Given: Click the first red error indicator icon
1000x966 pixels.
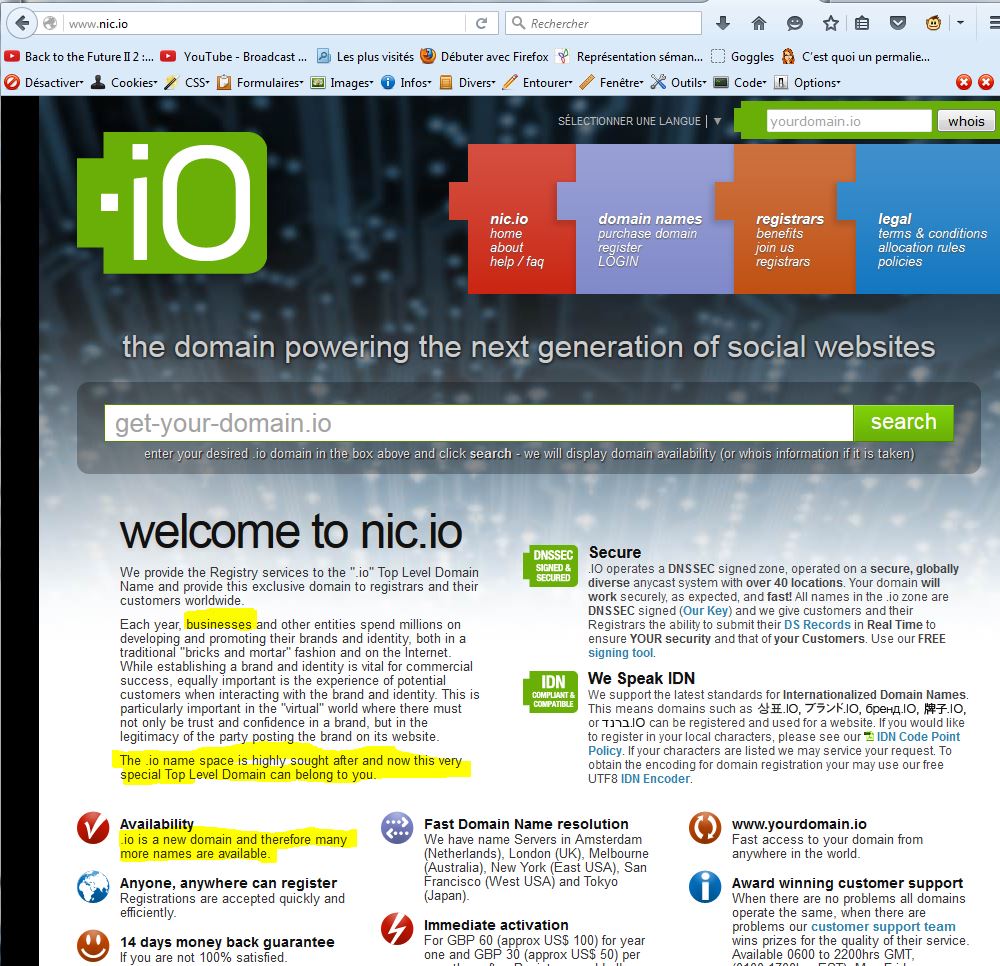Looking at the screenshot, I should point(964,82).
